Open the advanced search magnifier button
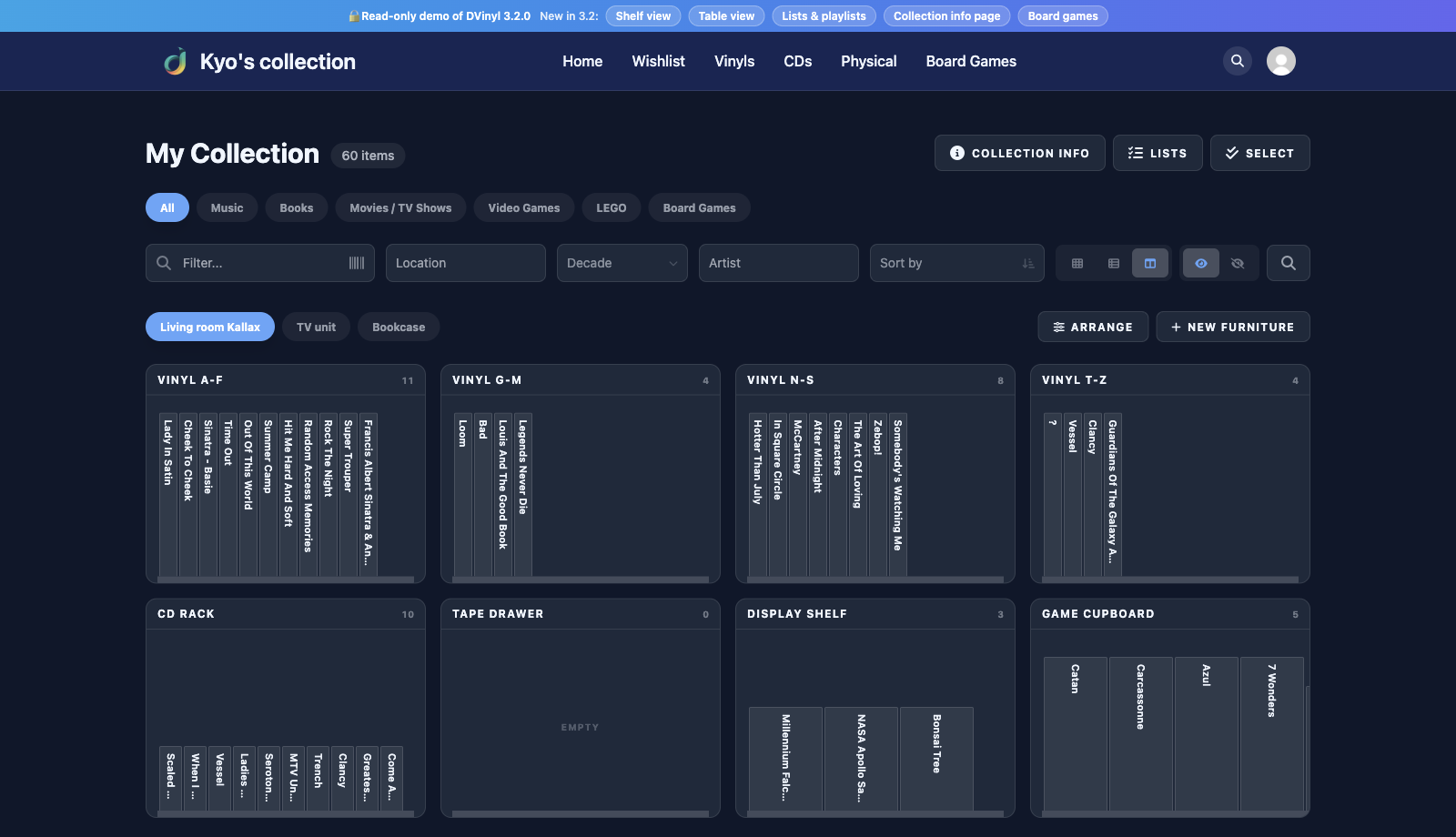The width and height of the screenshot is (1456, 837). (1289, 263)
